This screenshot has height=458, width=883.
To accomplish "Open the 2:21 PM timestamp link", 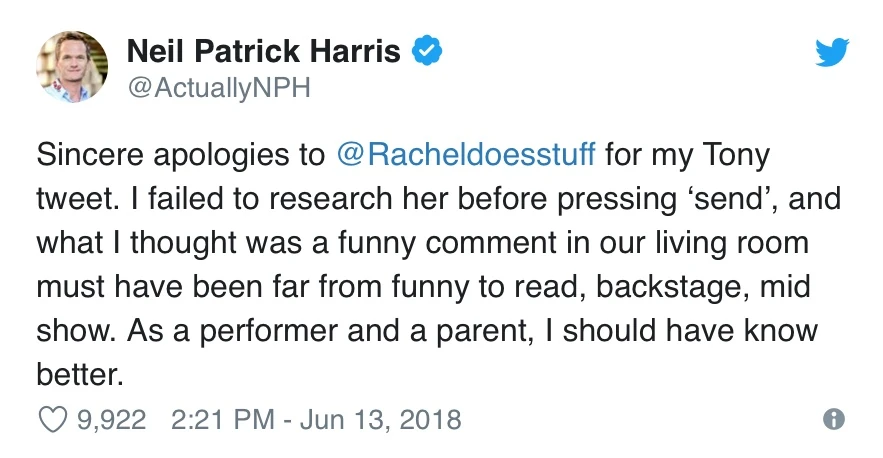I will pyautogui.click(x=222, y=419).
